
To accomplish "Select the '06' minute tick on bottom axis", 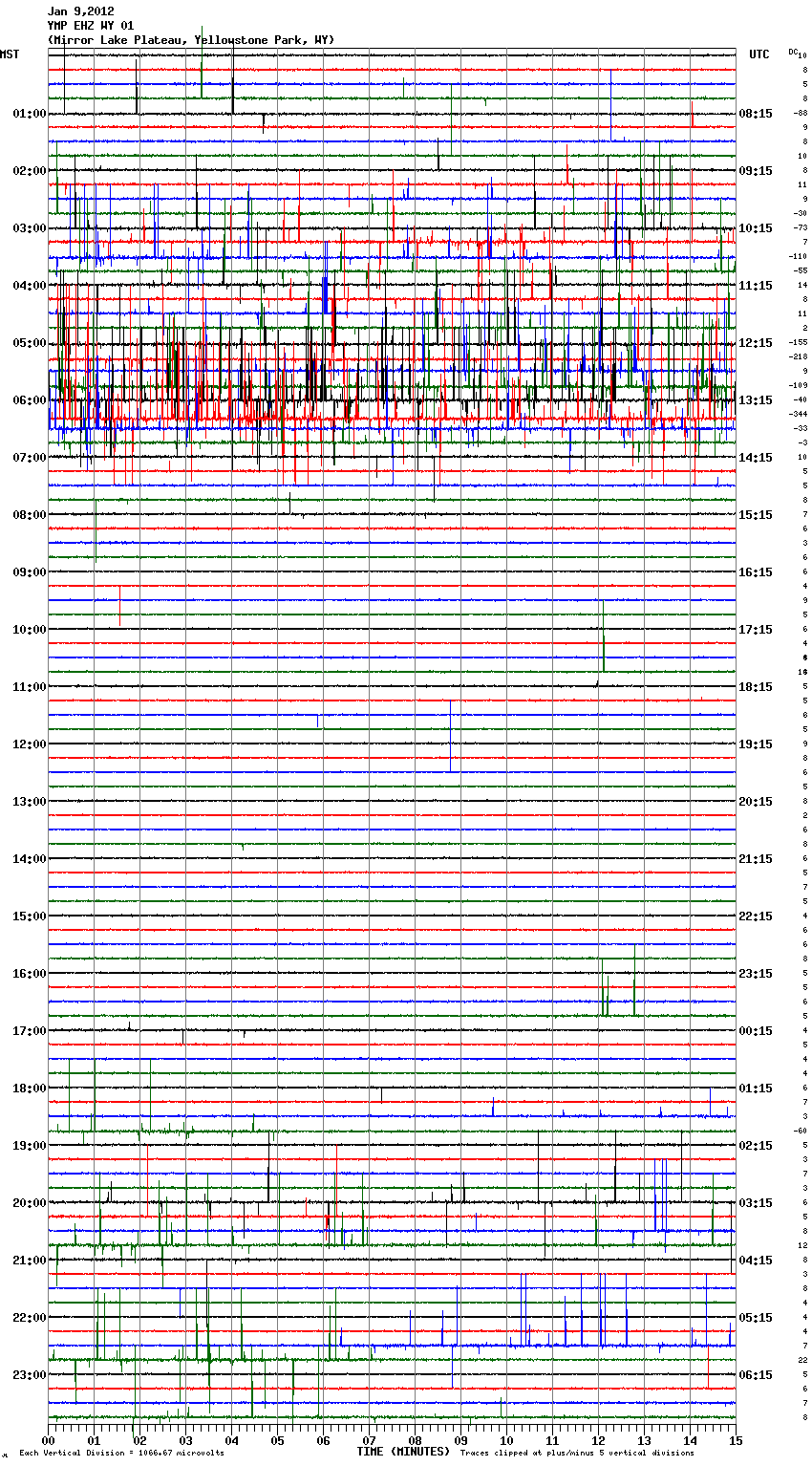I will tap(323, 1440).
